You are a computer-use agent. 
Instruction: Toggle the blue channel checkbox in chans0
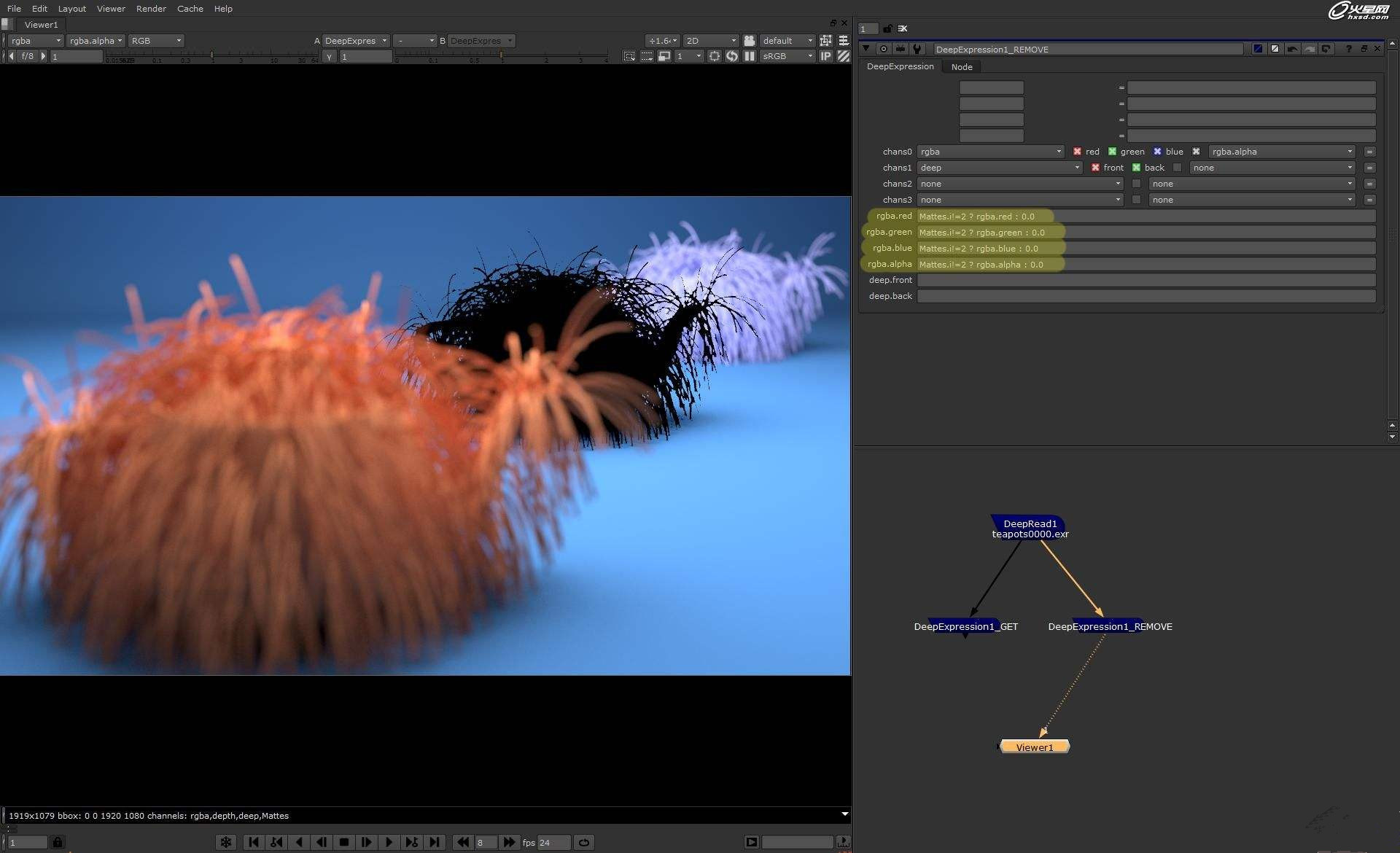coord(1157,152)
